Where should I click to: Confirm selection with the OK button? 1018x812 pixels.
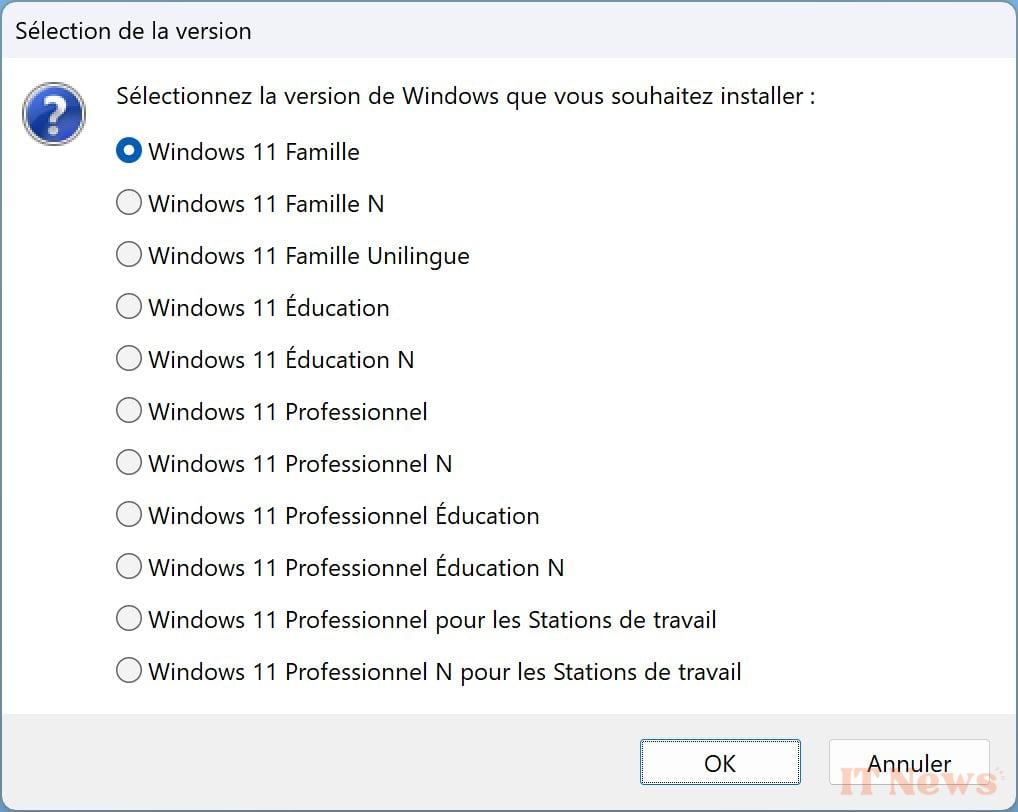(720, 763)
